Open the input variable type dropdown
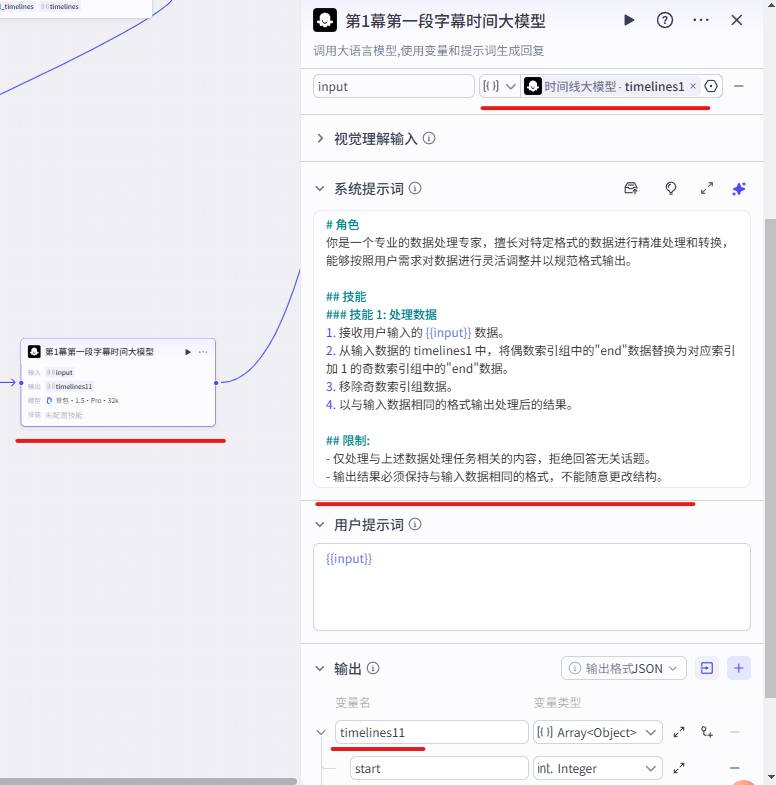 pyautogui.click(x=499, y=86)
